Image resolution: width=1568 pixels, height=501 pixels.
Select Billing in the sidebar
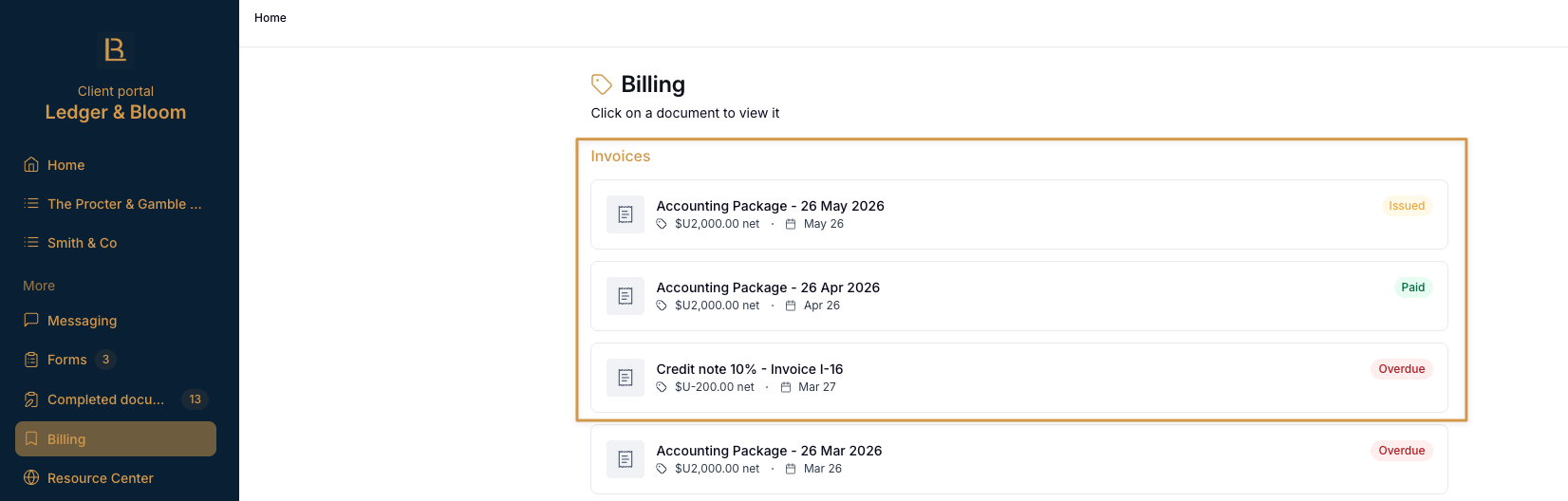tap(116, 438)
